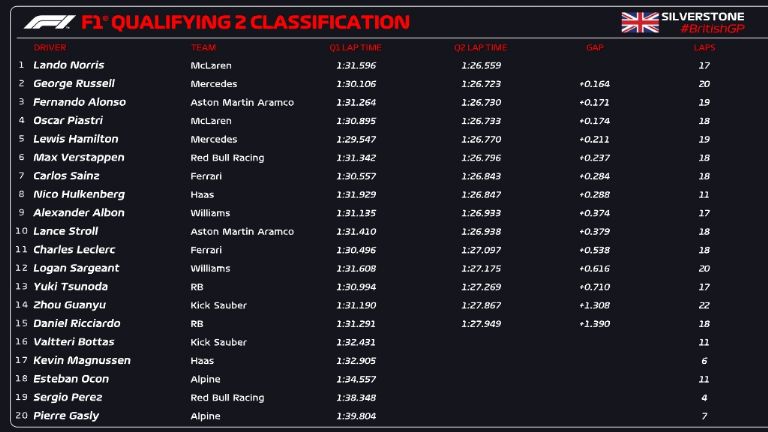This screenshot has height=432, width=768.
Task: Select the TEAM column header
Action: [203, 47]
